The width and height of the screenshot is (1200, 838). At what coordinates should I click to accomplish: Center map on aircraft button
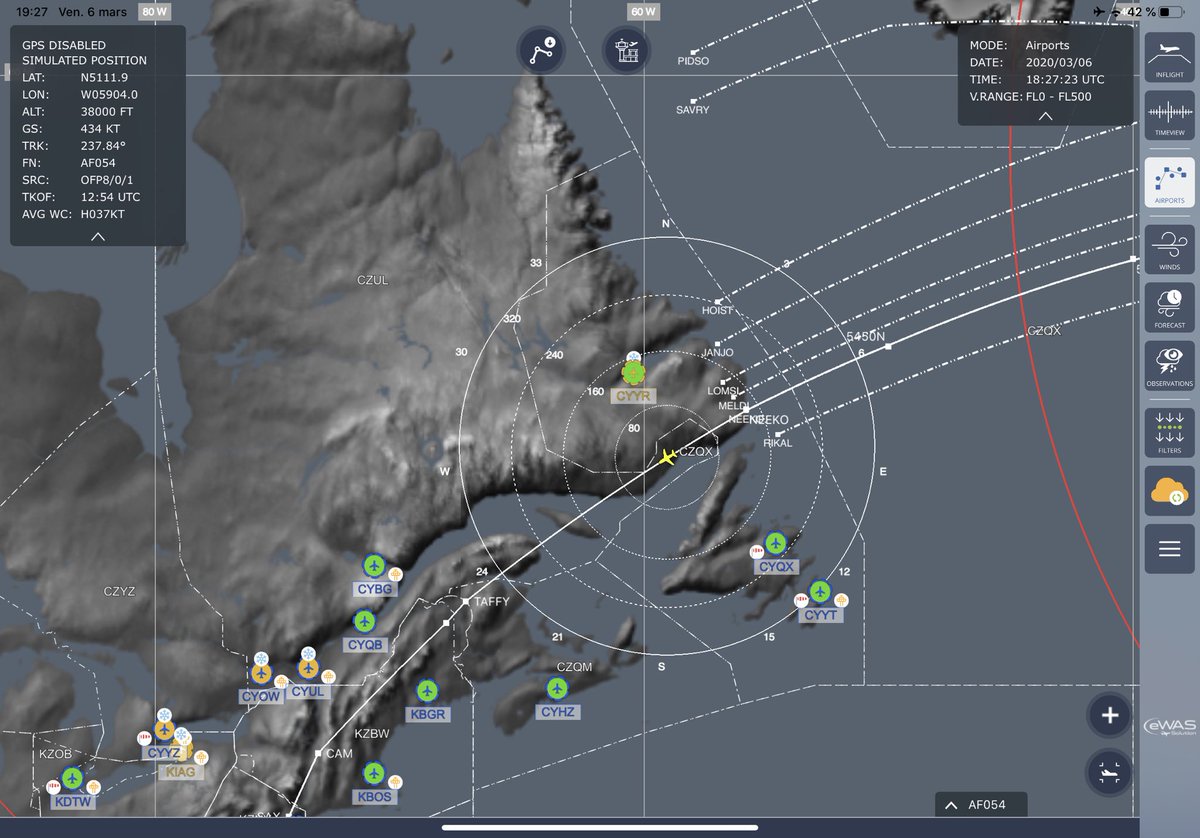pos(1109,772)
